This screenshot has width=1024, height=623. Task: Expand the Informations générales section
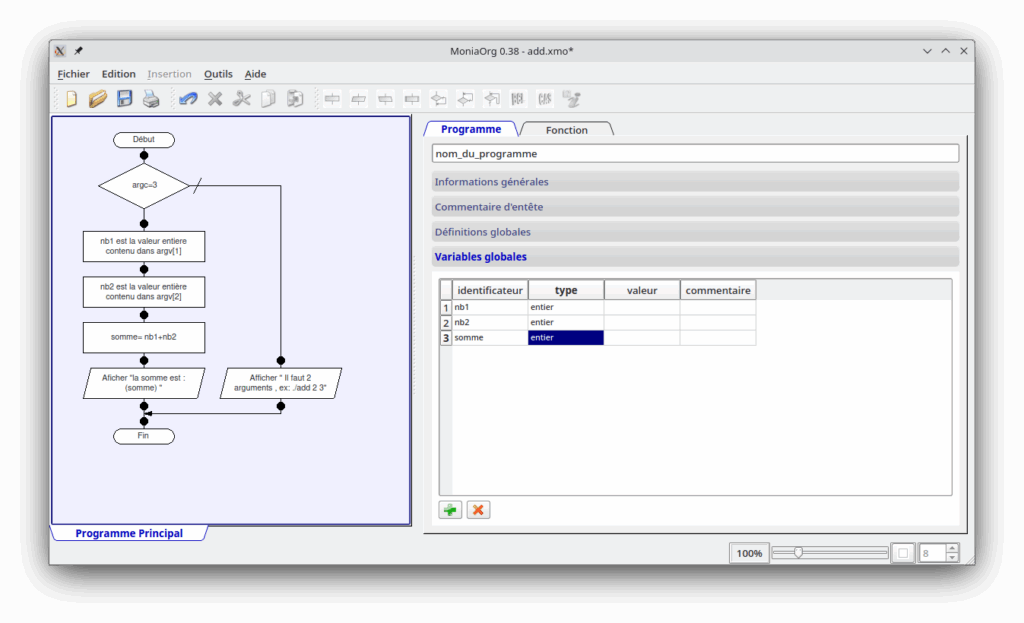694,182
